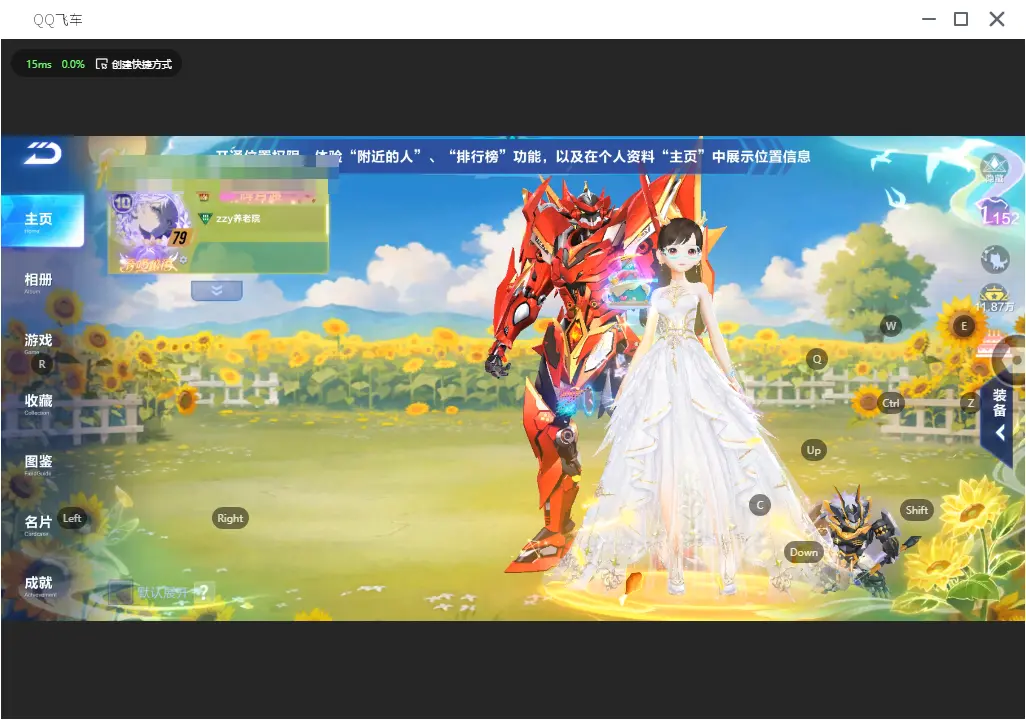Click the C key overlay
This screenshot has width=1026, height=720.
760,505
